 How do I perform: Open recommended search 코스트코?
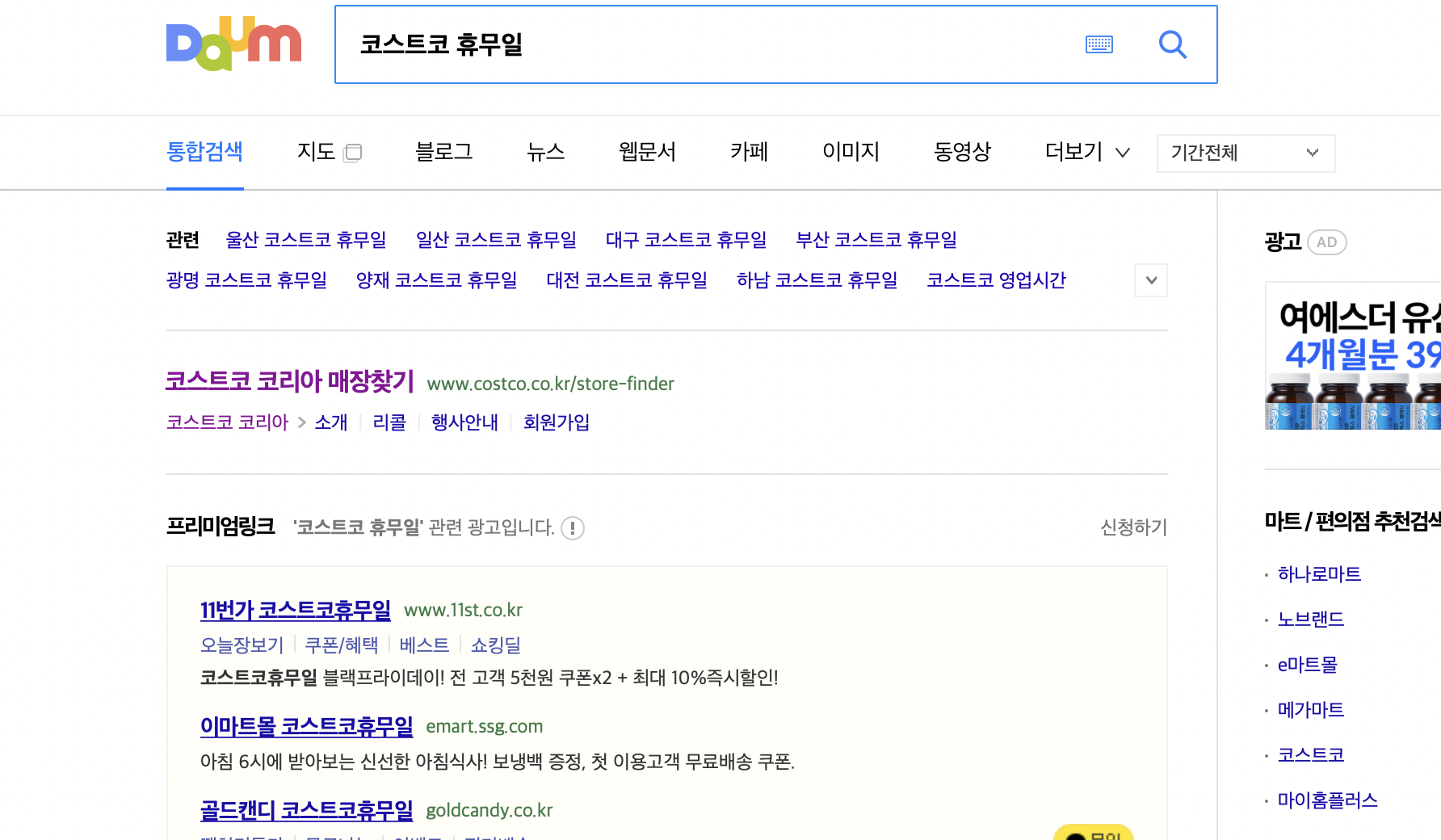(x=1310, y=755)
